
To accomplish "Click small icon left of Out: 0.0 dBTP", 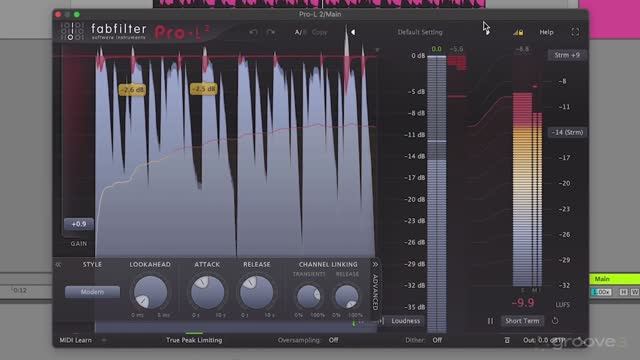I will point(507,340).
